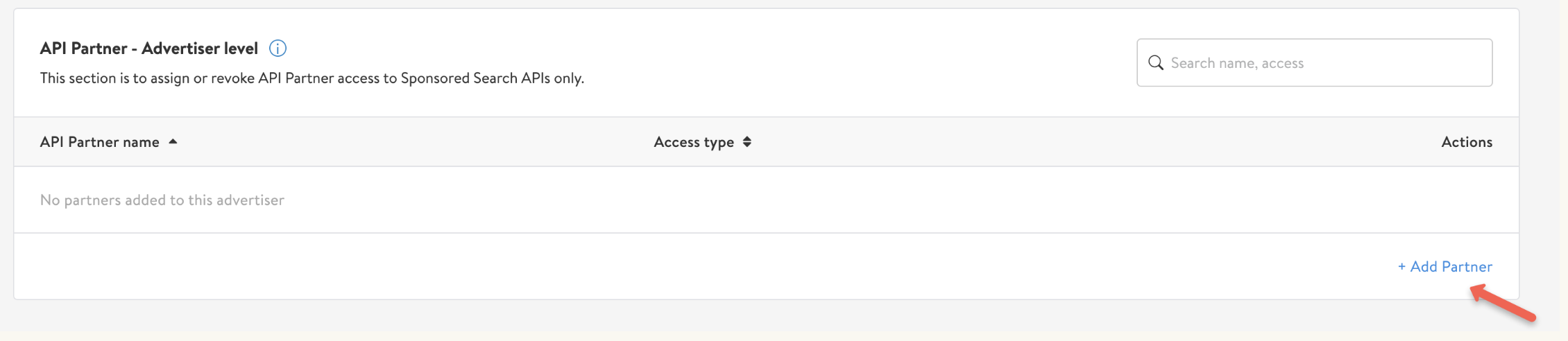Image resolution: width=1568 pixels, height=341 pixels.
Task: Click the API Partner - Advertiser level heading
Action: point(148,49)
